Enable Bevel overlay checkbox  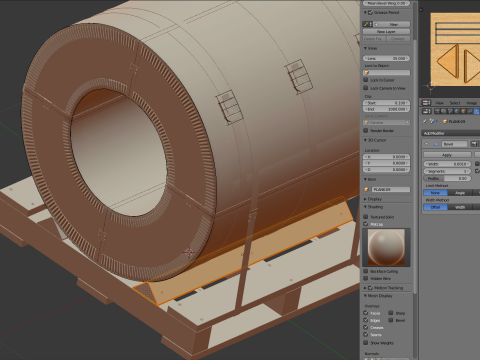391,320
